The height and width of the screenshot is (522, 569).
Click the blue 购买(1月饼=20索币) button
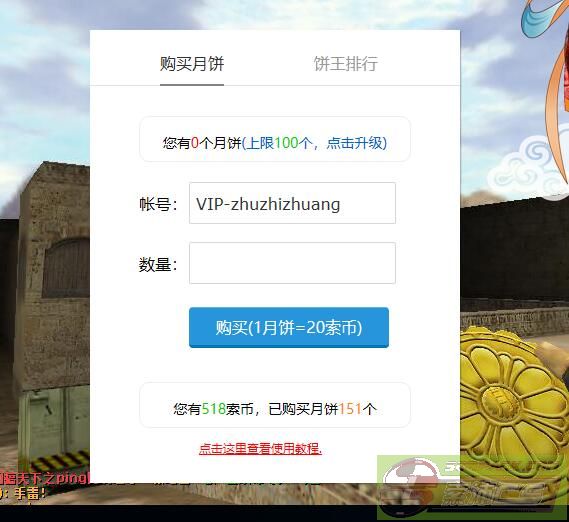point(289,327)
